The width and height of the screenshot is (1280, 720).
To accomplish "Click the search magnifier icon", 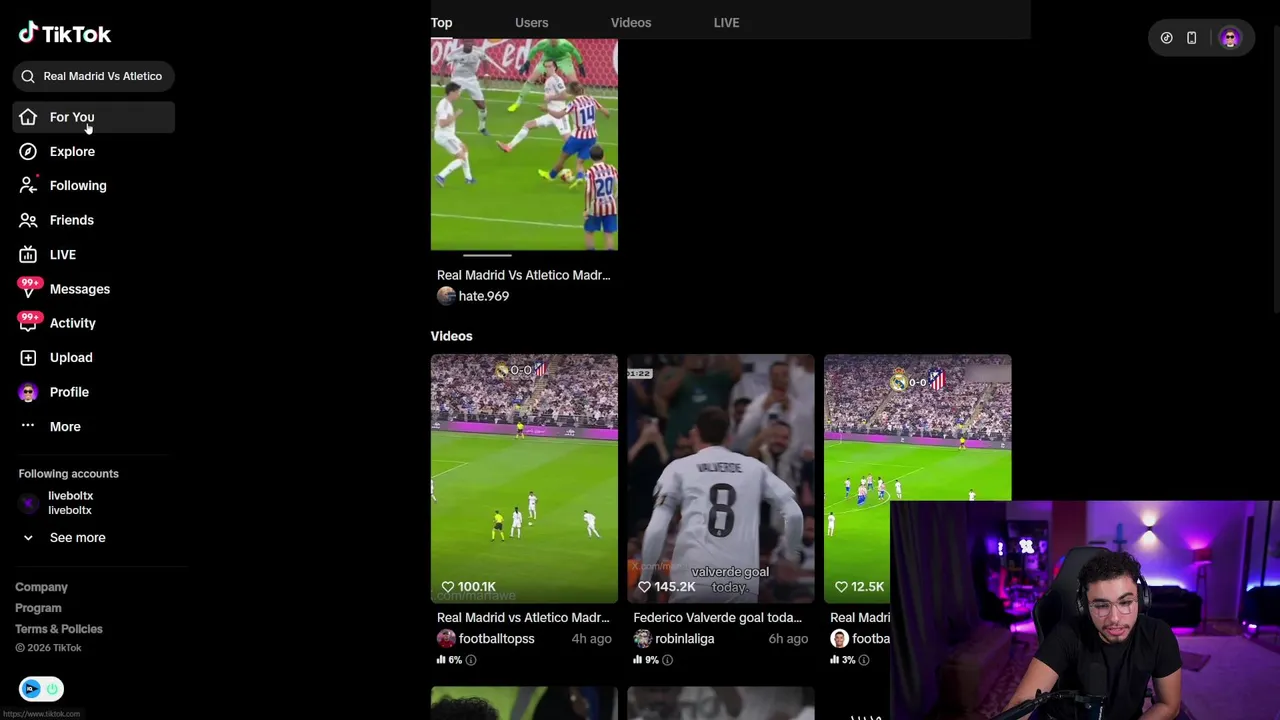I will [x=28, y=76].
